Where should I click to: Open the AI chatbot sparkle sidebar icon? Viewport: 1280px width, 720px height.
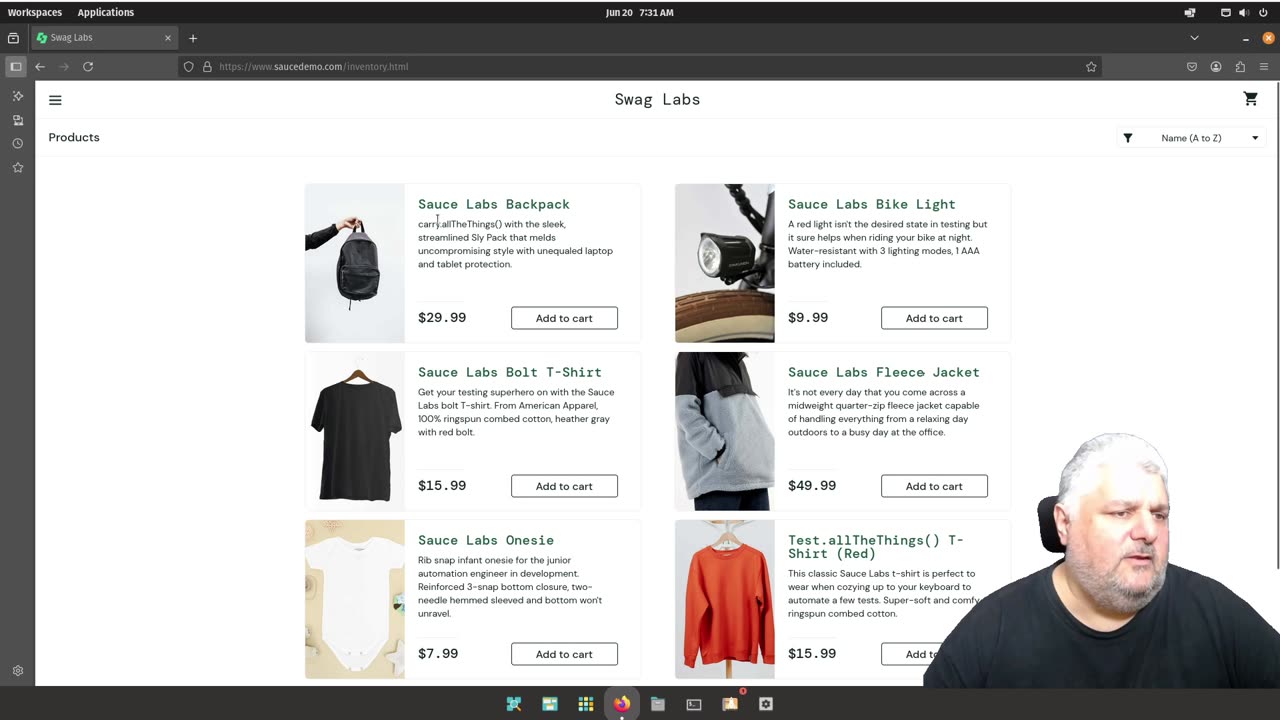pyautogui.click(x=17, y=96)
